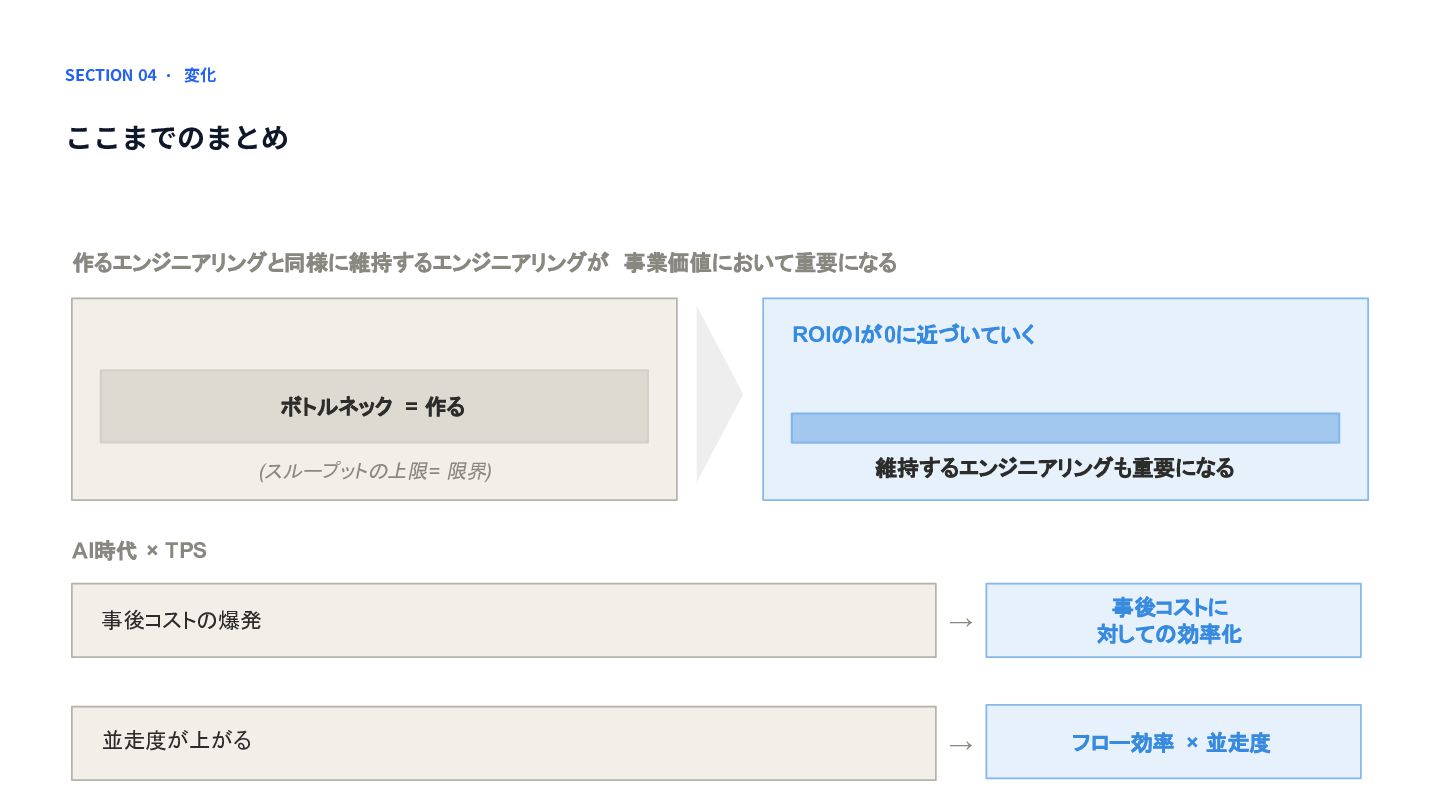The image size is (1440, 810).
Task: Select the スループットの上限= 限界 caption
Action: point(375,471)
